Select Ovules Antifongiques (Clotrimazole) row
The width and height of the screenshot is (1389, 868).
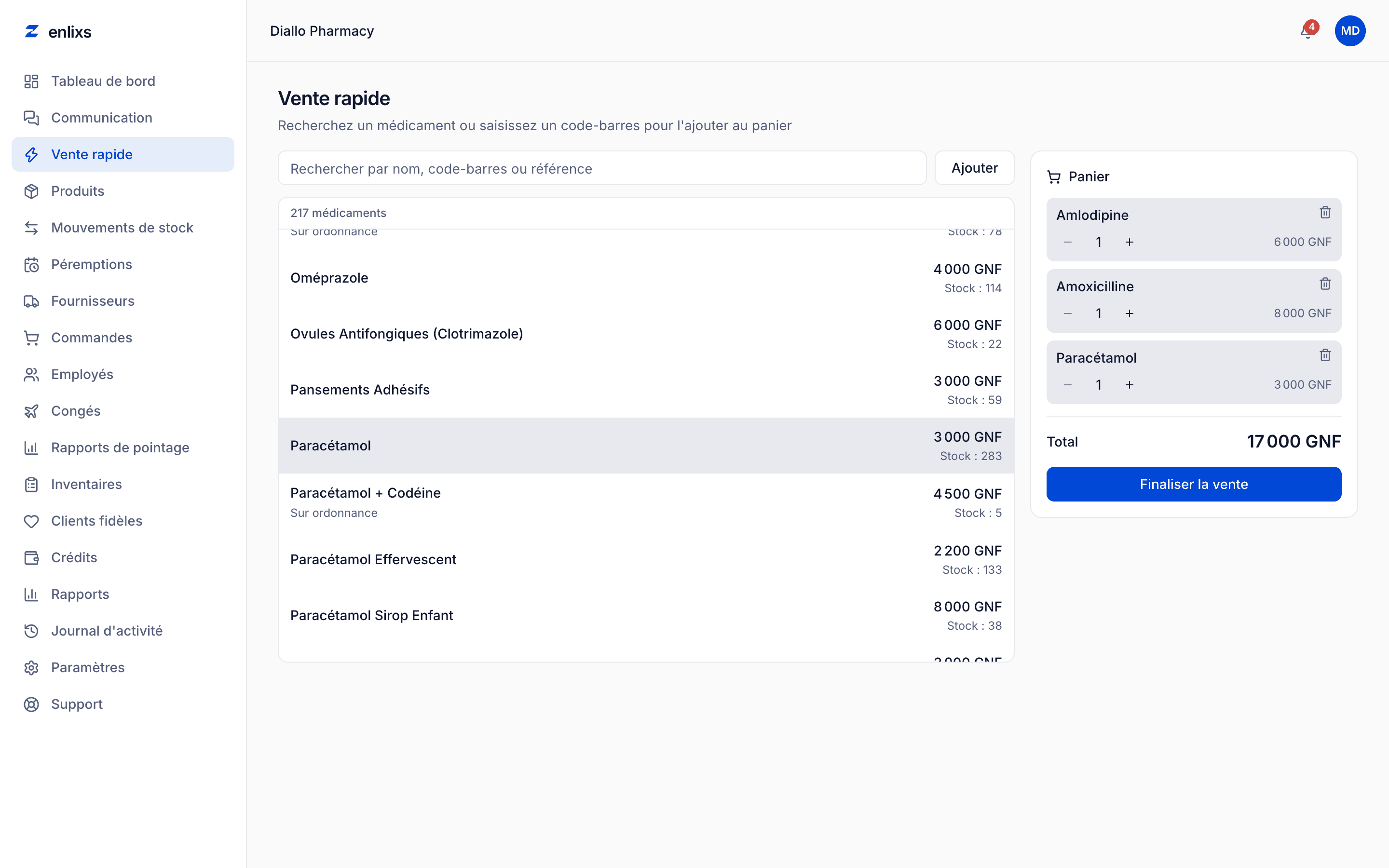(646, 334)
